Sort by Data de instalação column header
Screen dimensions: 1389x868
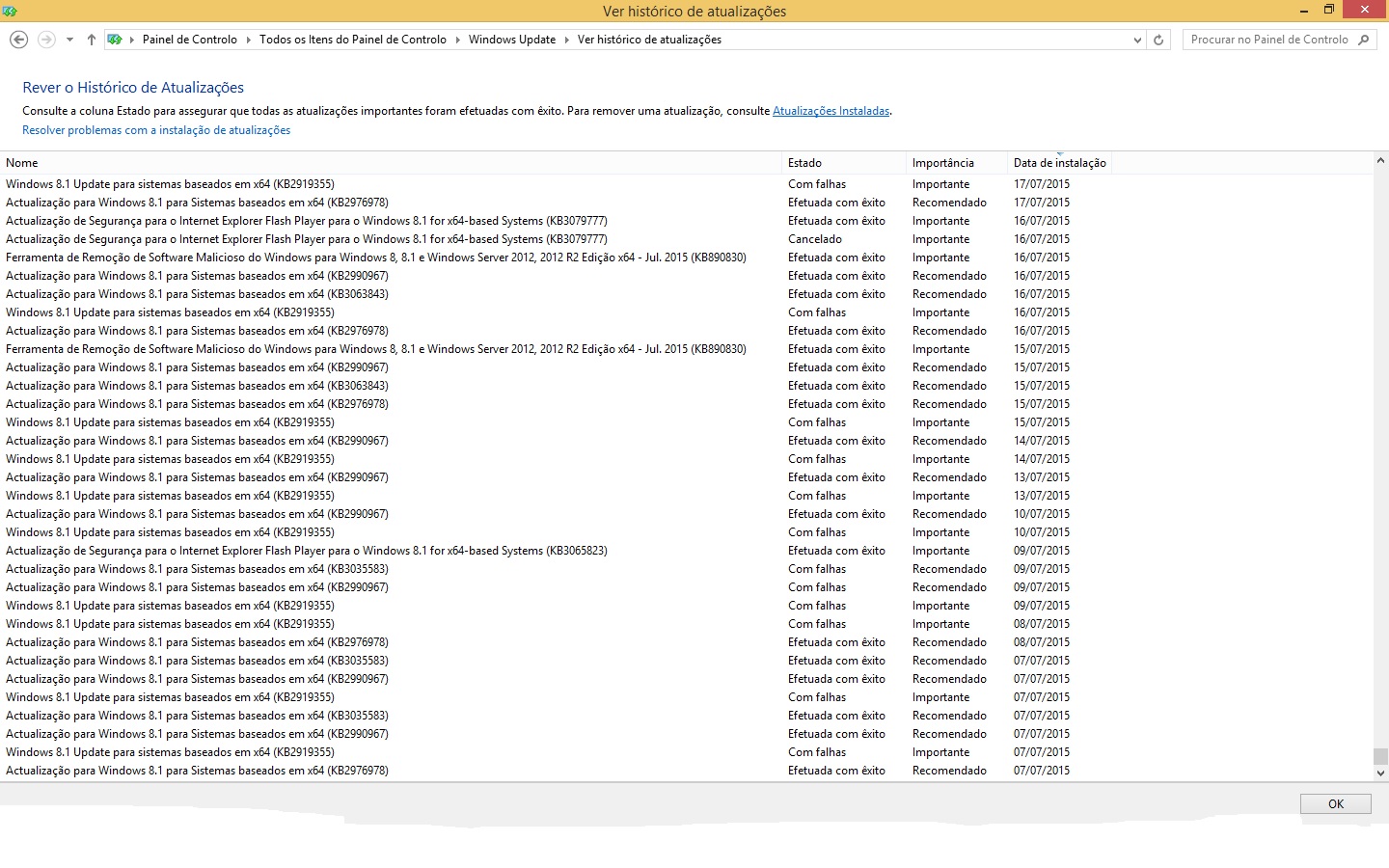click(1059, 163)
